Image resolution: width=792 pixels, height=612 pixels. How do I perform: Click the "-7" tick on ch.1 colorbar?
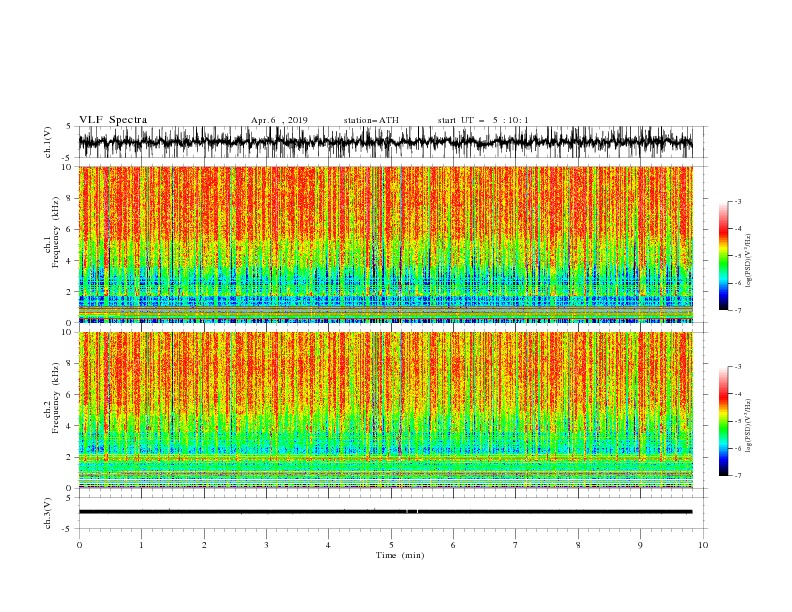737,310
